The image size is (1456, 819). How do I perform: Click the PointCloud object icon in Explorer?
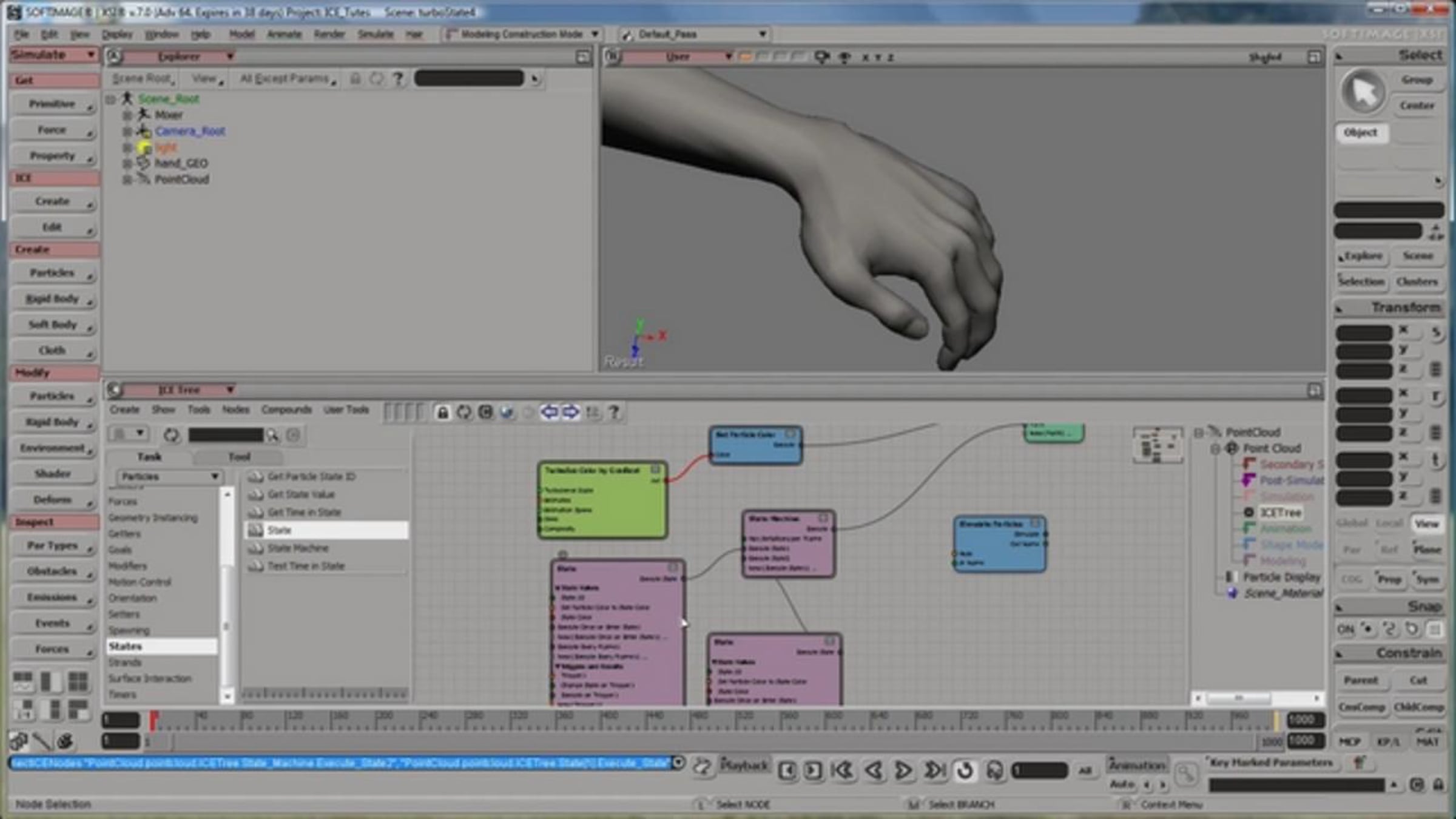point(144,179)
